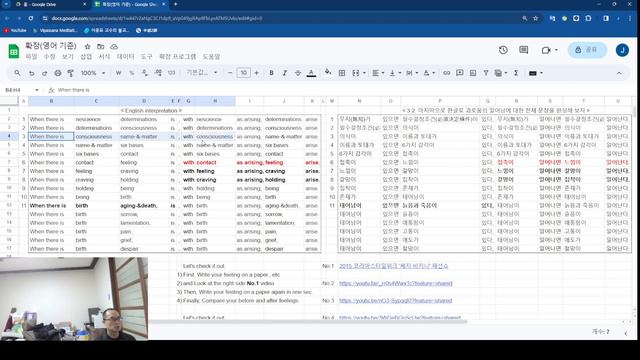Insert a comment from the toolbar
The image size is (640, 360).
(460, 73)
